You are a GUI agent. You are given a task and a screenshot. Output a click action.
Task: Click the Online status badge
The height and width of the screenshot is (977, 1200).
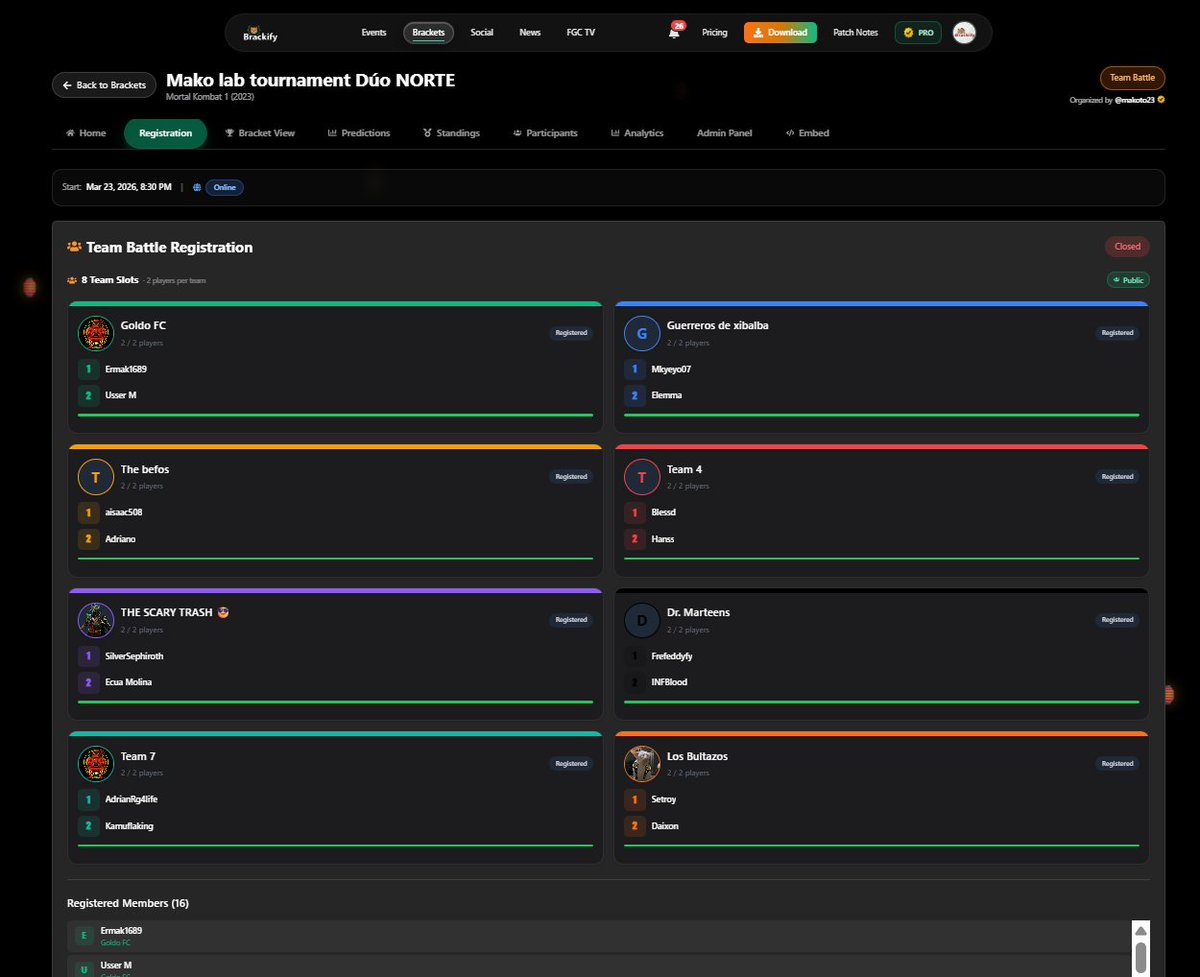(x=225, y=187)
